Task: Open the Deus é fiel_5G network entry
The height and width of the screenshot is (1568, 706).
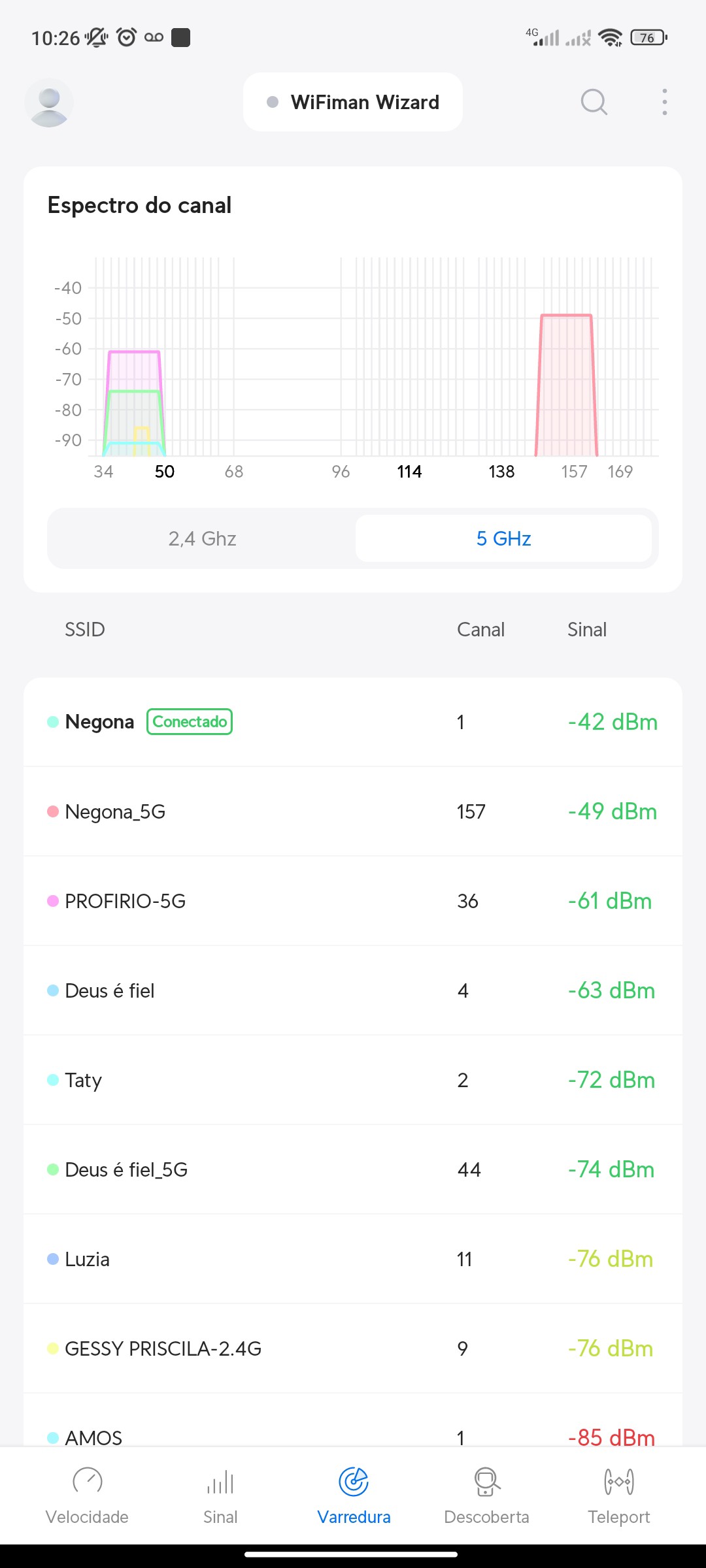Action: click(353, 1169)
